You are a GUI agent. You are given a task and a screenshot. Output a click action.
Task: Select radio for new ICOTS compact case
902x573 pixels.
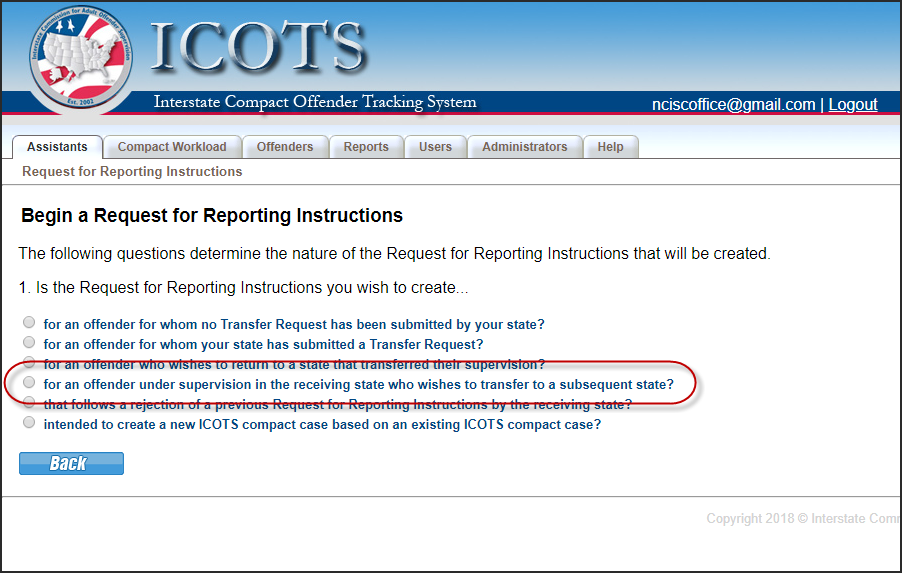[x=29, y=422]
